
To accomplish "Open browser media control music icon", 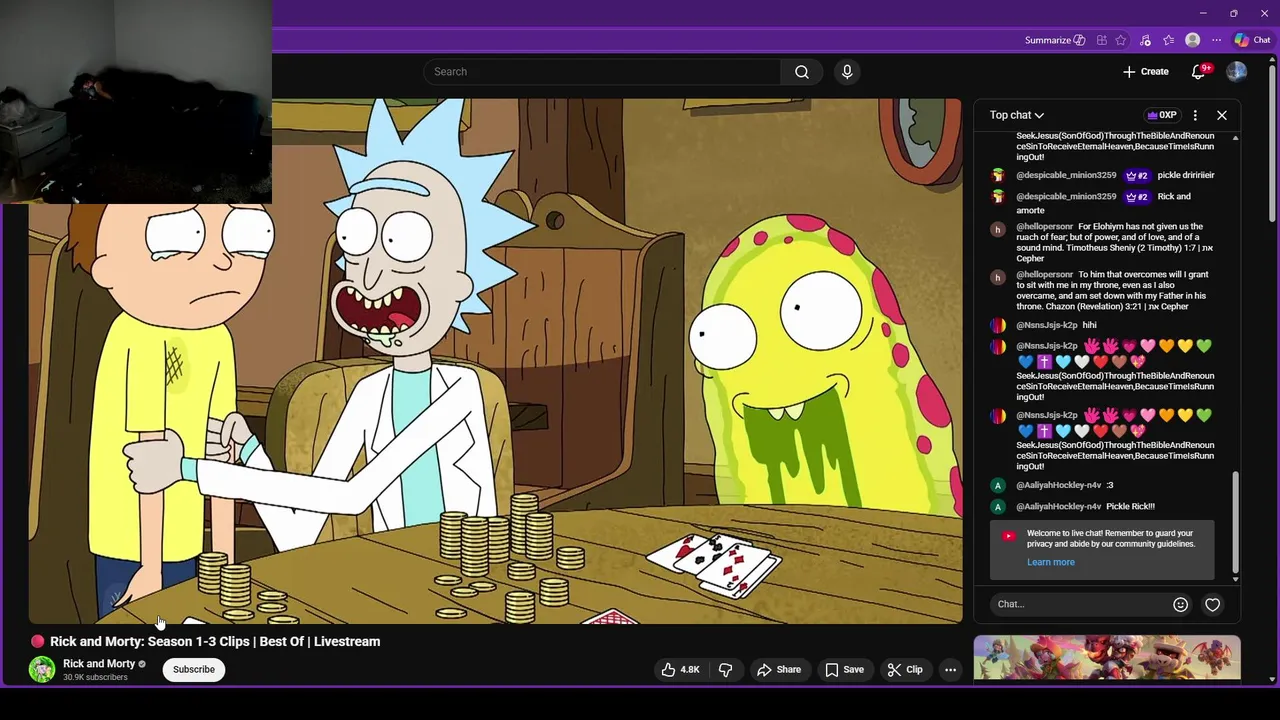I will pyautogui.click(x=1145, y=40).
